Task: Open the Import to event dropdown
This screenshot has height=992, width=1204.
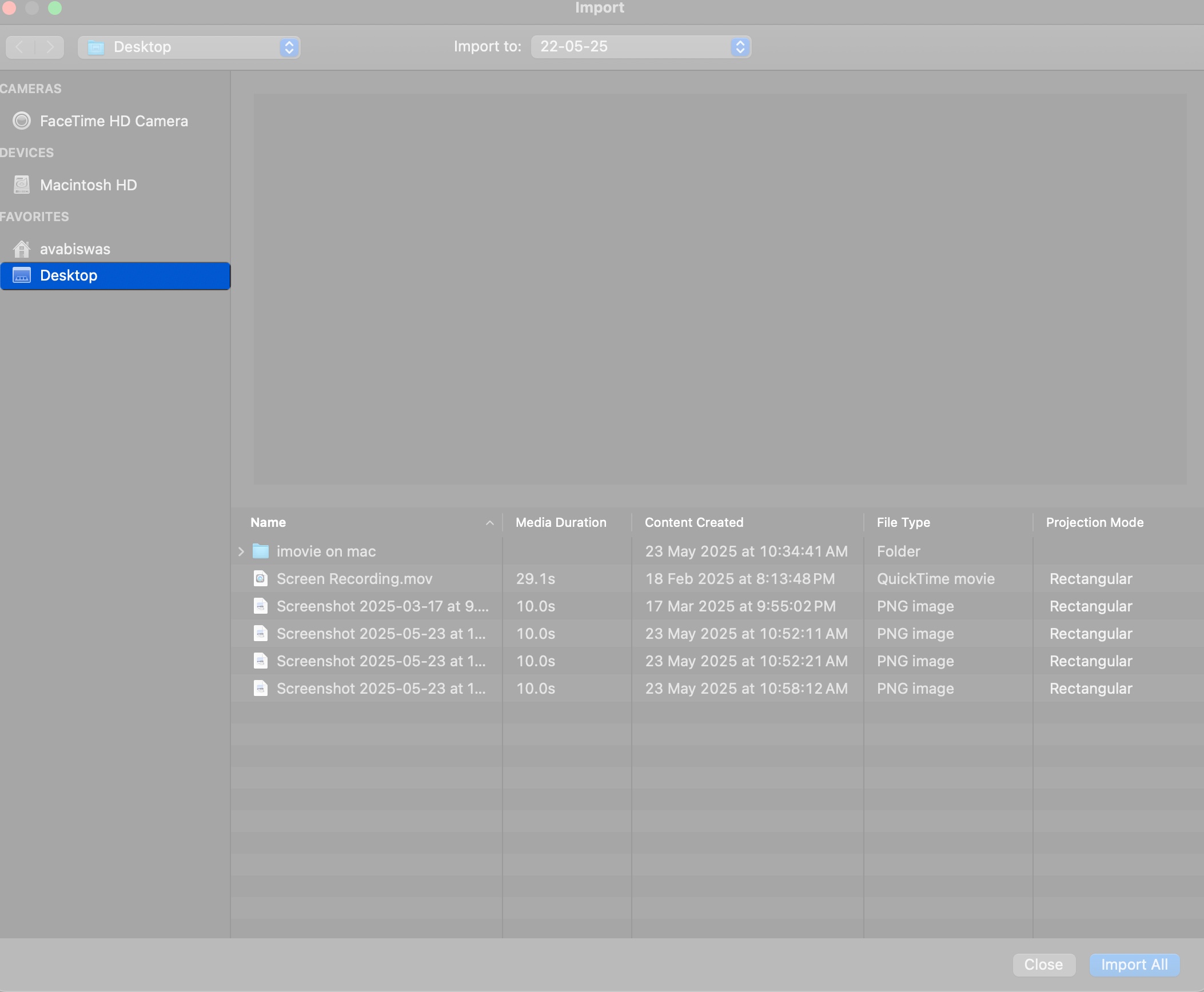Action: [x=640, y=46]
